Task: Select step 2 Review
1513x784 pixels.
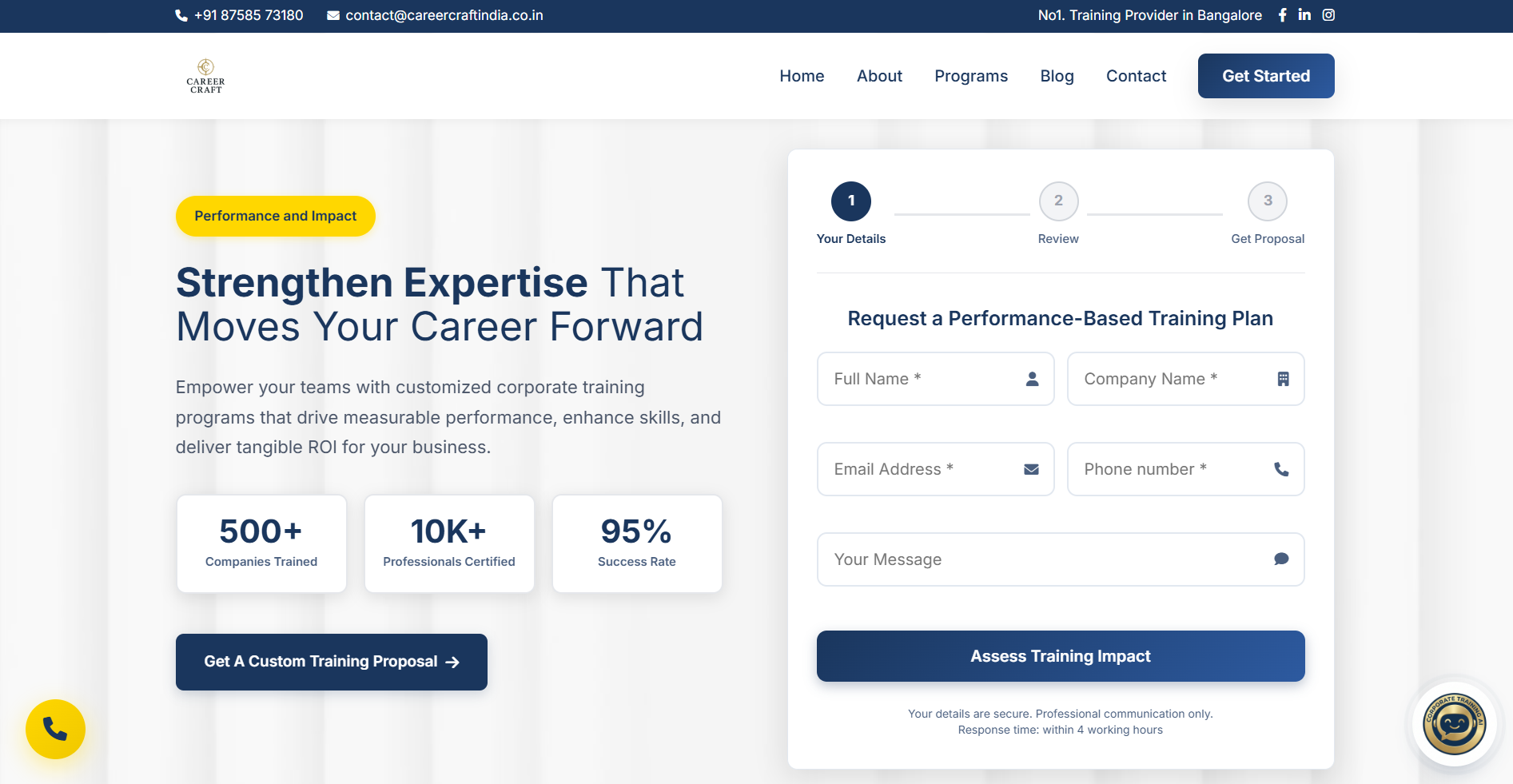Action: (1058, 201)
